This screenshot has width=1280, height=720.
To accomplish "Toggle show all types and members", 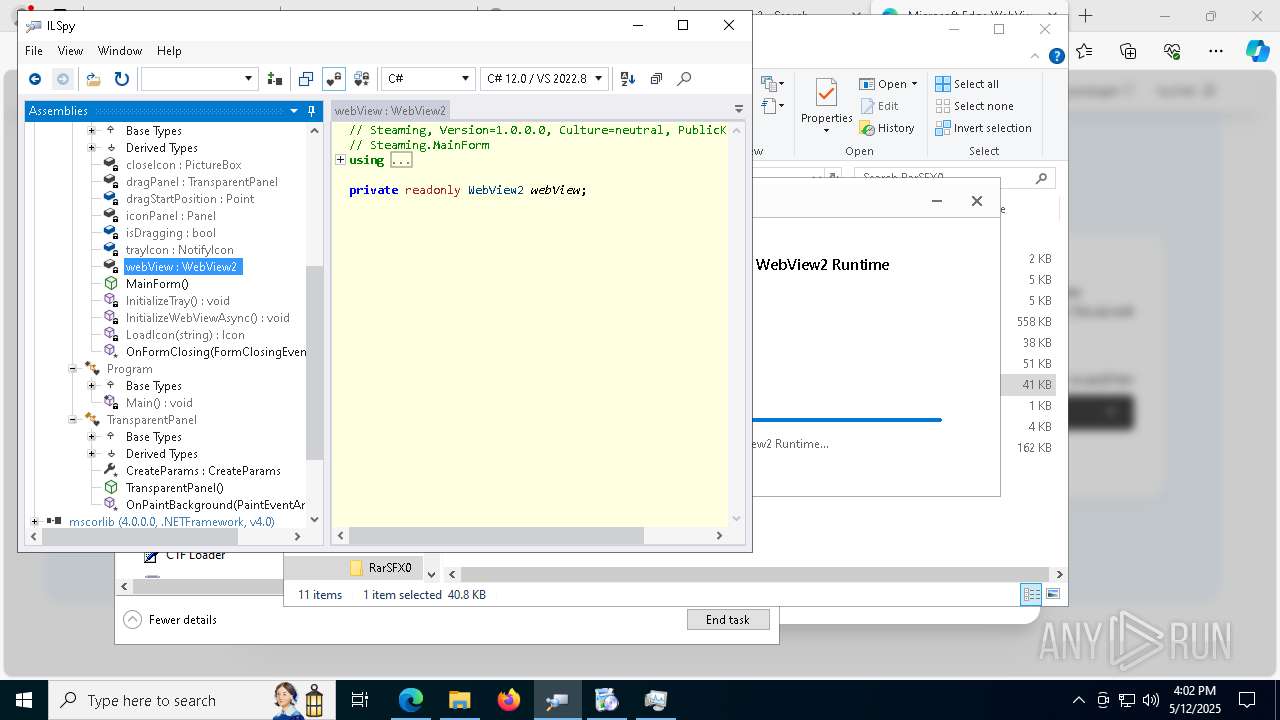I will pyautogui.click(x=362, y=79).
